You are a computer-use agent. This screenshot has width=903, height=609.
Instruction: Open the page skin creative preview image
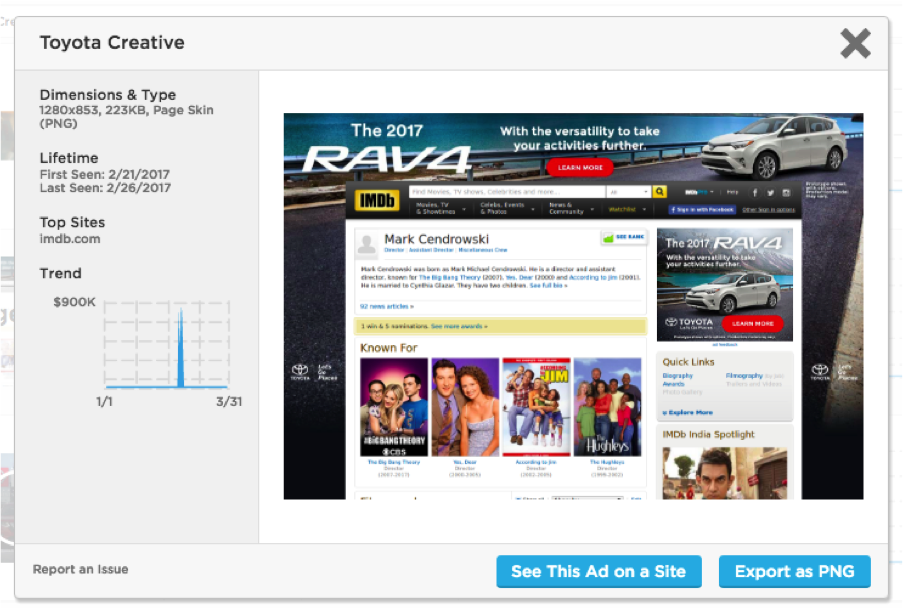pyautogui.click(x=573, y=306)
